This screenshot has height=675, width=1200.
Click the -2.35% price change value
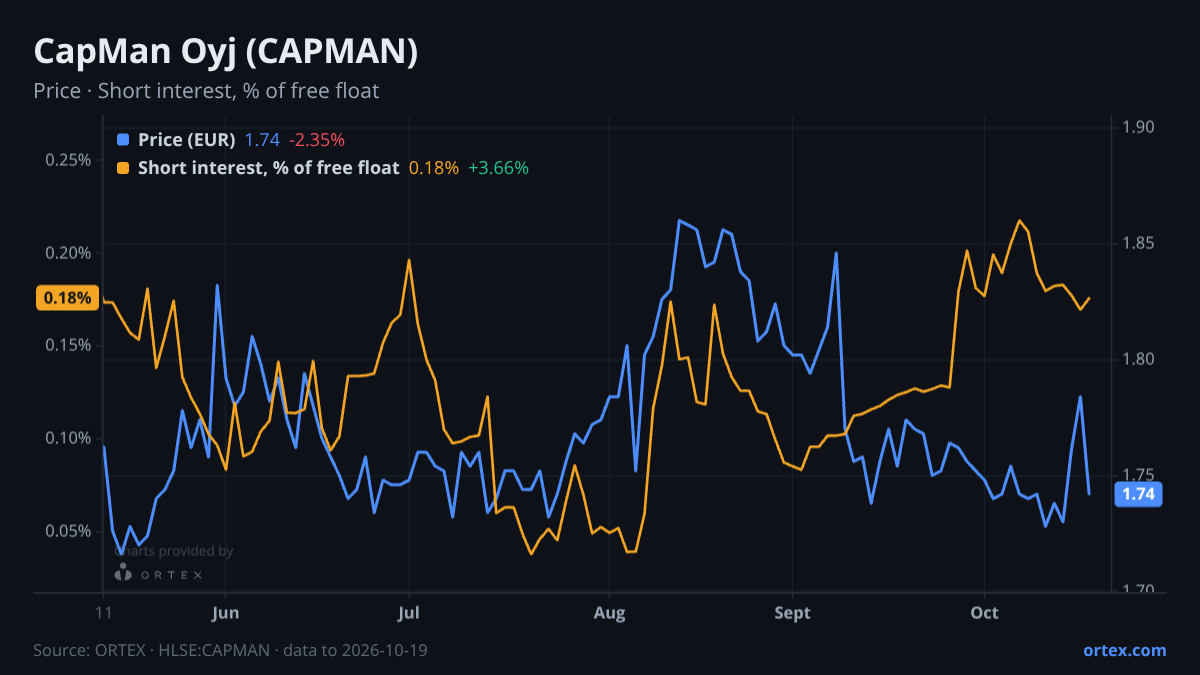317,140
